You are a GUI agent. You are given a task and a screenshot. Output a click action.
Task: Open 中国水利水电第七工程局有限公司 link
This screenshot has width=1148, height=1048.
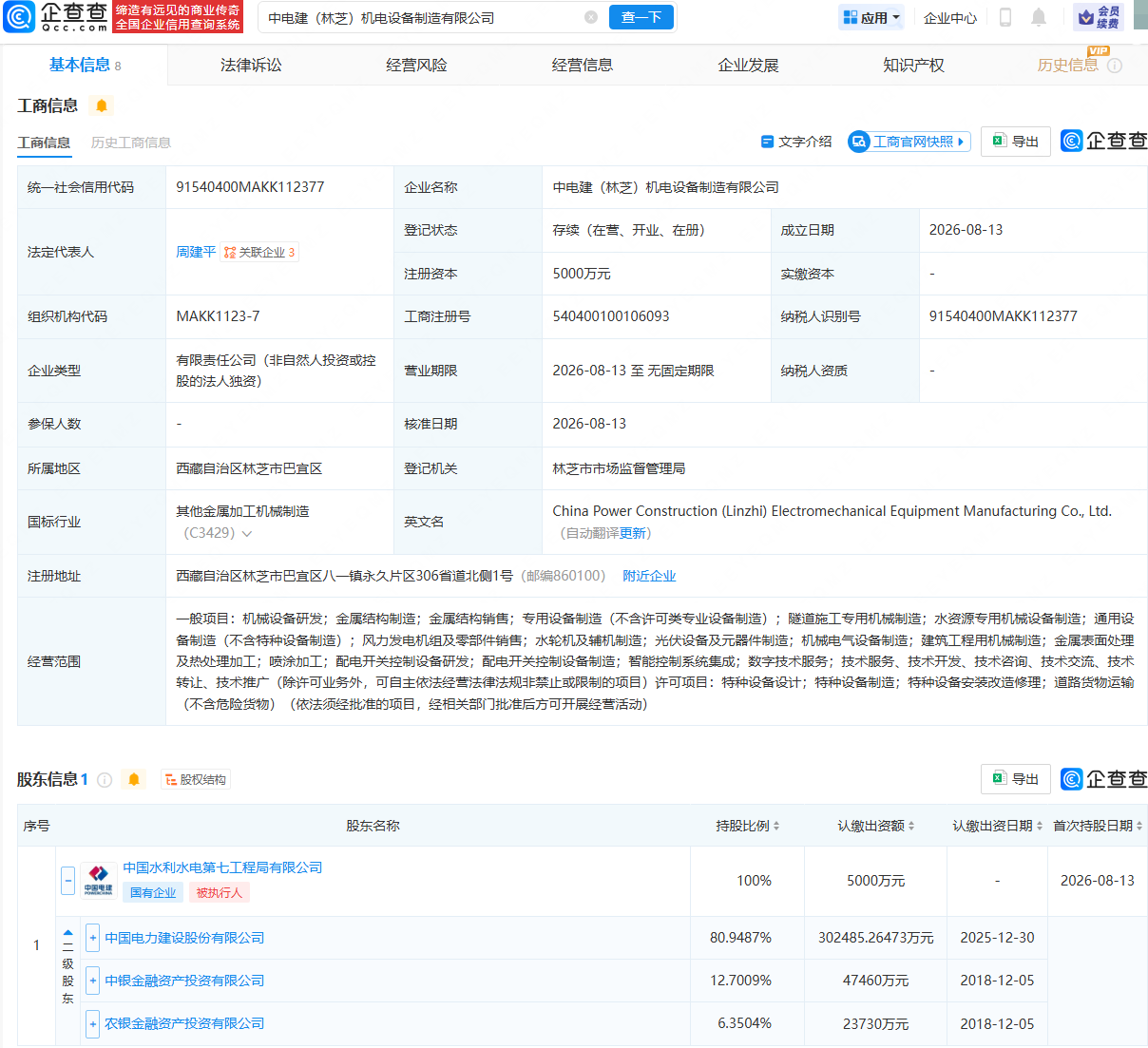(222, 867)
